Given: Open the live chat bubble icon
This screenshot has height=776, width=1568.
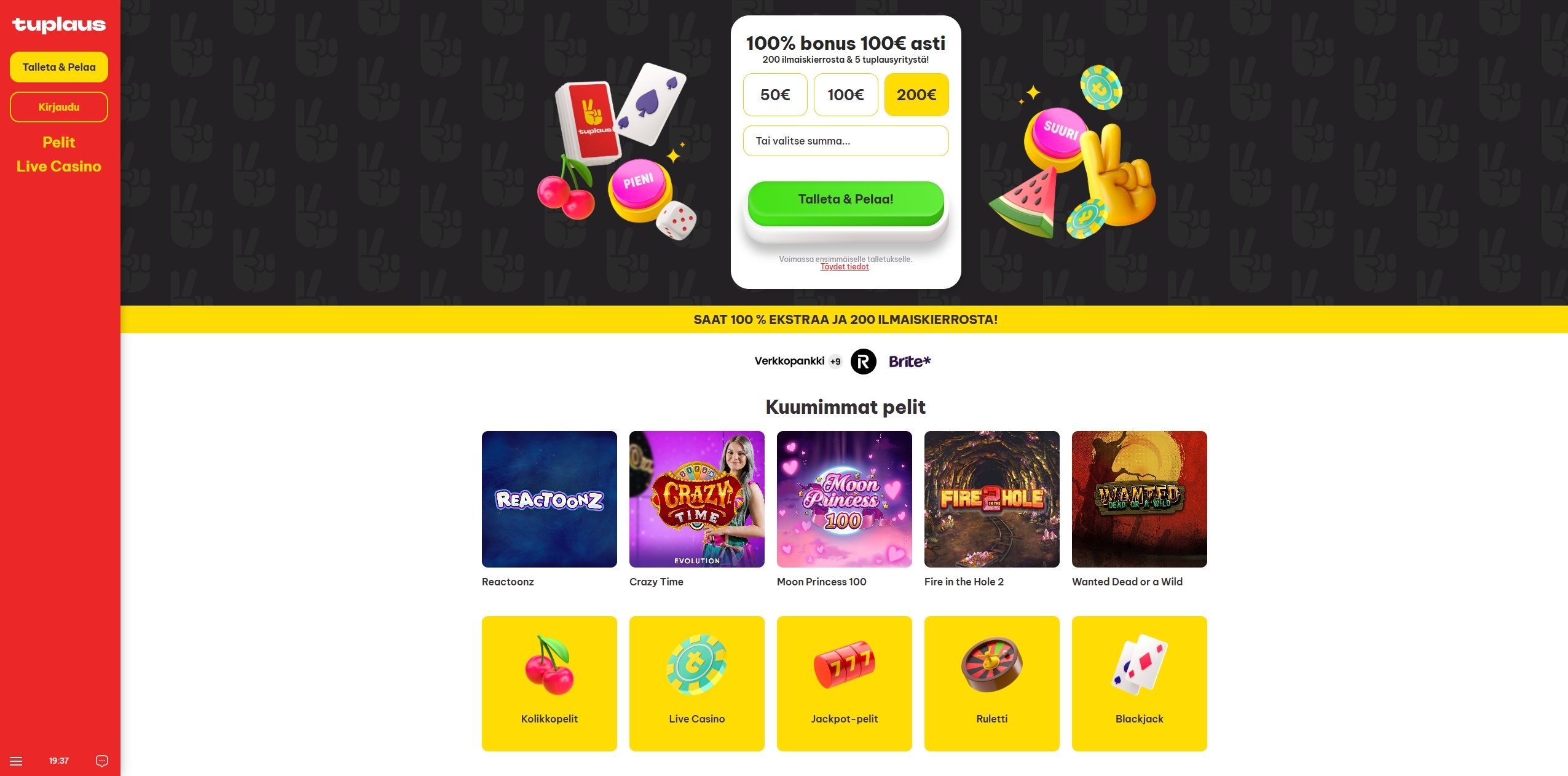Looking at the screenshot, I should click(102, 761).
